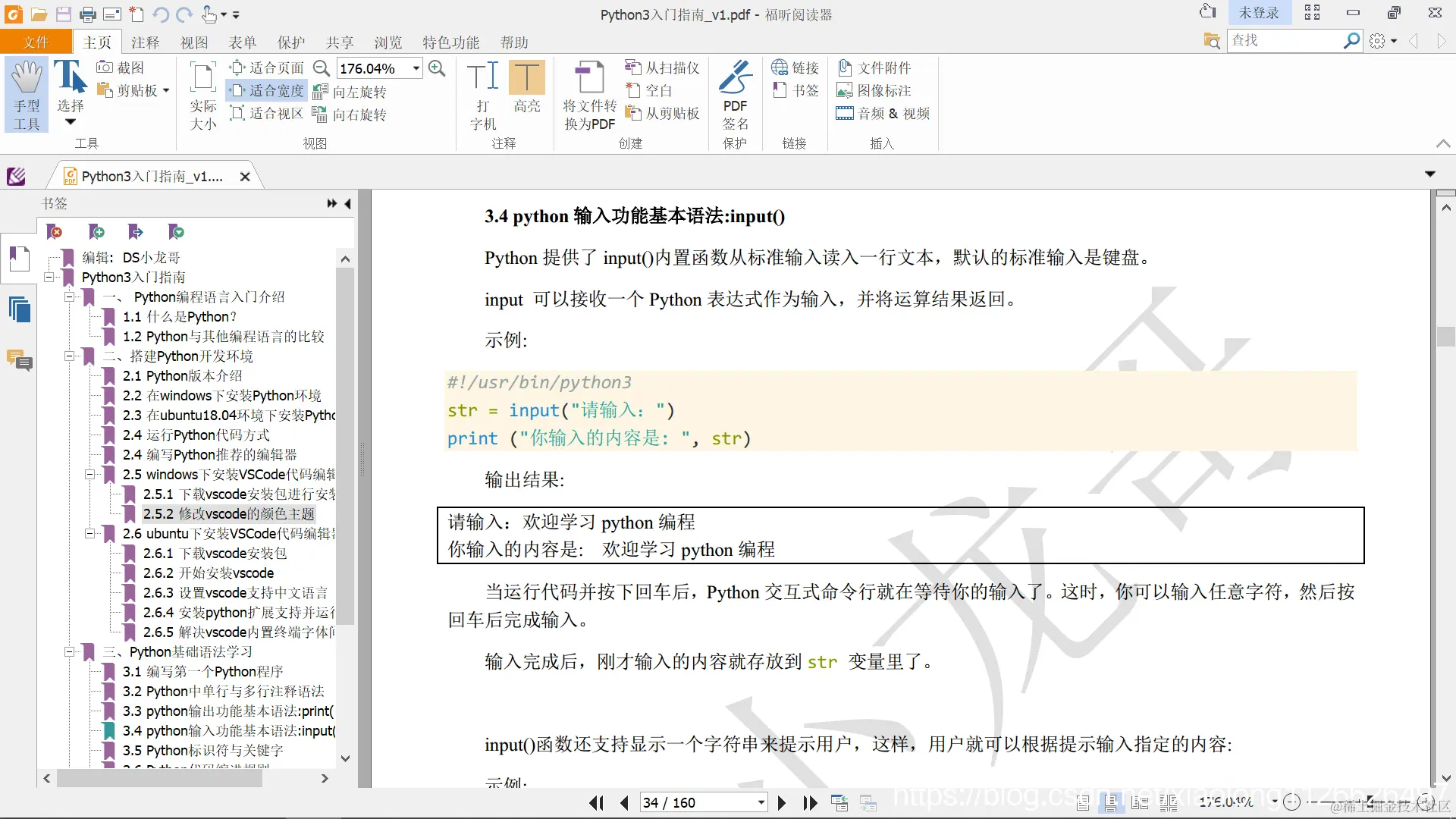Open the page number dropdown arrow
The width and height of the screenshot is (1456, 819).
[x=761, y=803]
